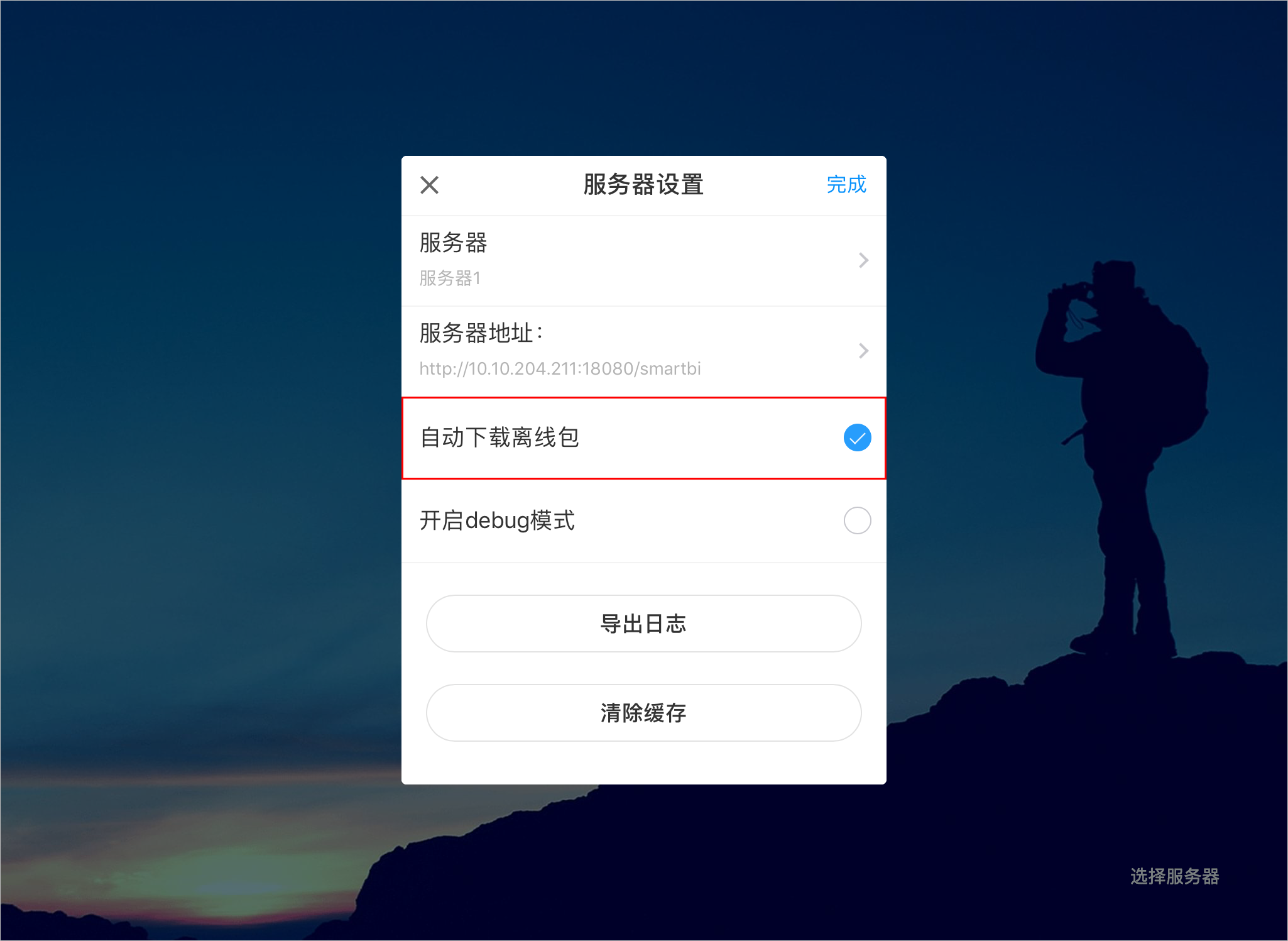
Task: Tap the 开启debug模式 label text
Action: coord(497,520)
